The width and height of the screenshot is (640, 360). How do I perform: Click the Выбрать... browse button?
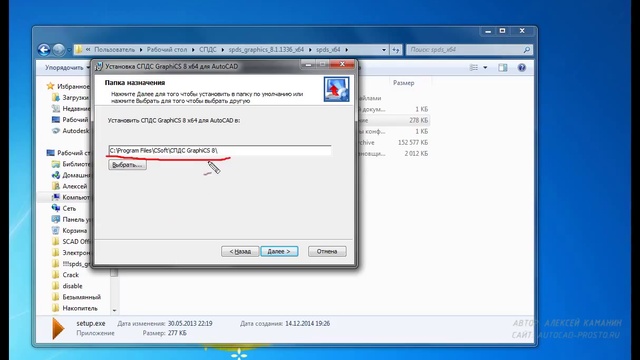click(127, 165)
